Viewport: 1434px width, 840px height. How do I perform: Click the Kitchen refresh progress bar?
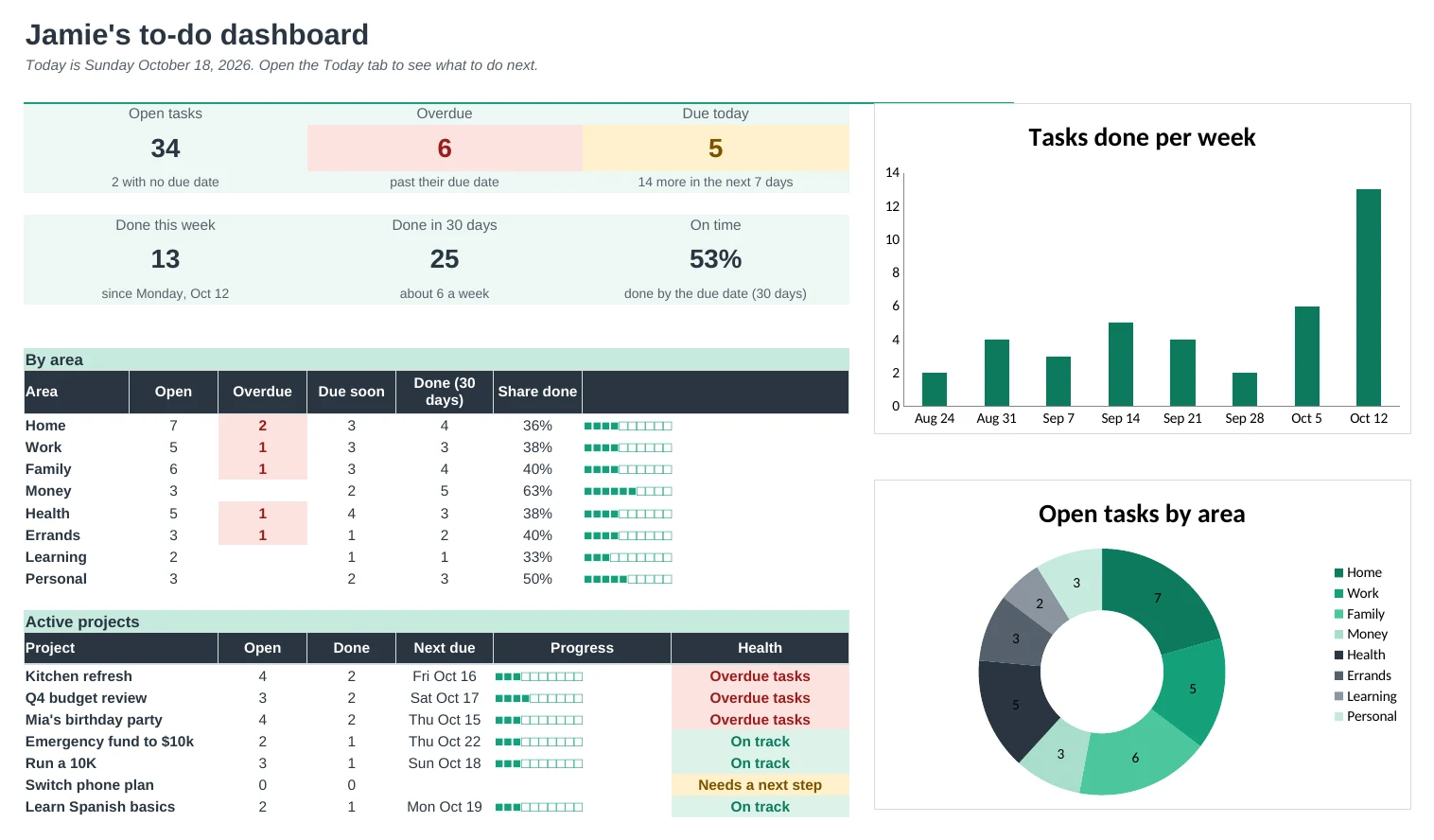pos(539,677)
